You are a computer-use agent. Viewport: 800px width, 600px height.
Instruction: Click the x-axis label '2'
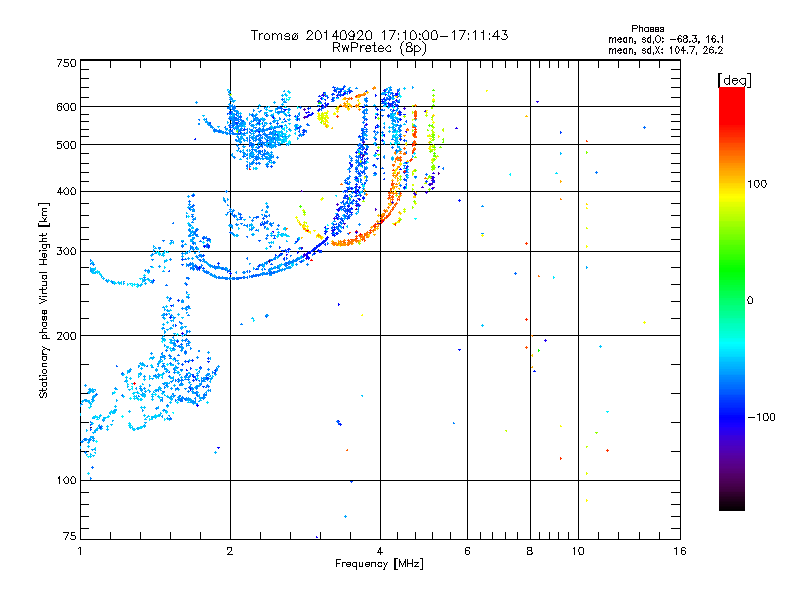pos(230,551)
